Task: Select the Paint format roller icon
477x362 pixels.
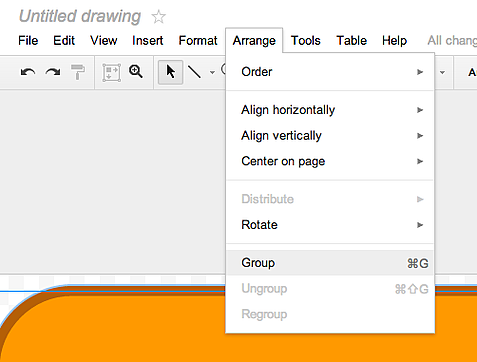Action: tap(78, 72)
